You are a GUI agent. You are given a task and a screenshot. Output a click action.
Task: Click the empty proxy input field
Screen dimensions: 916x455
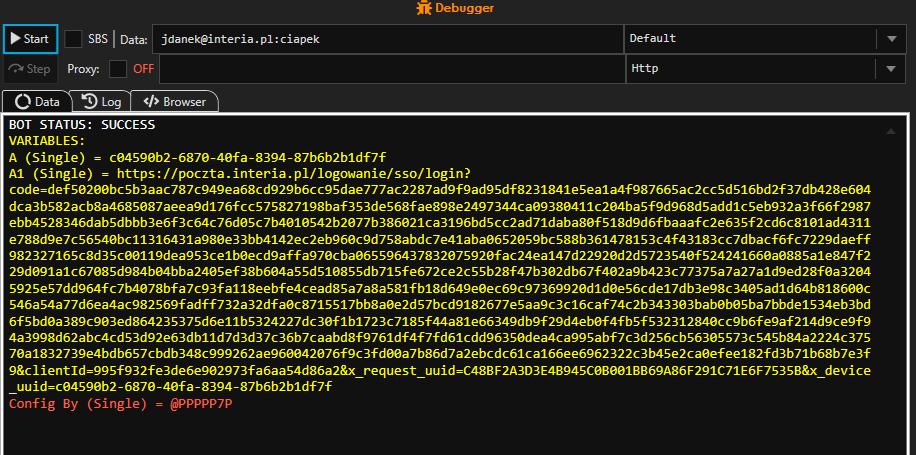(x=391, y=69)
